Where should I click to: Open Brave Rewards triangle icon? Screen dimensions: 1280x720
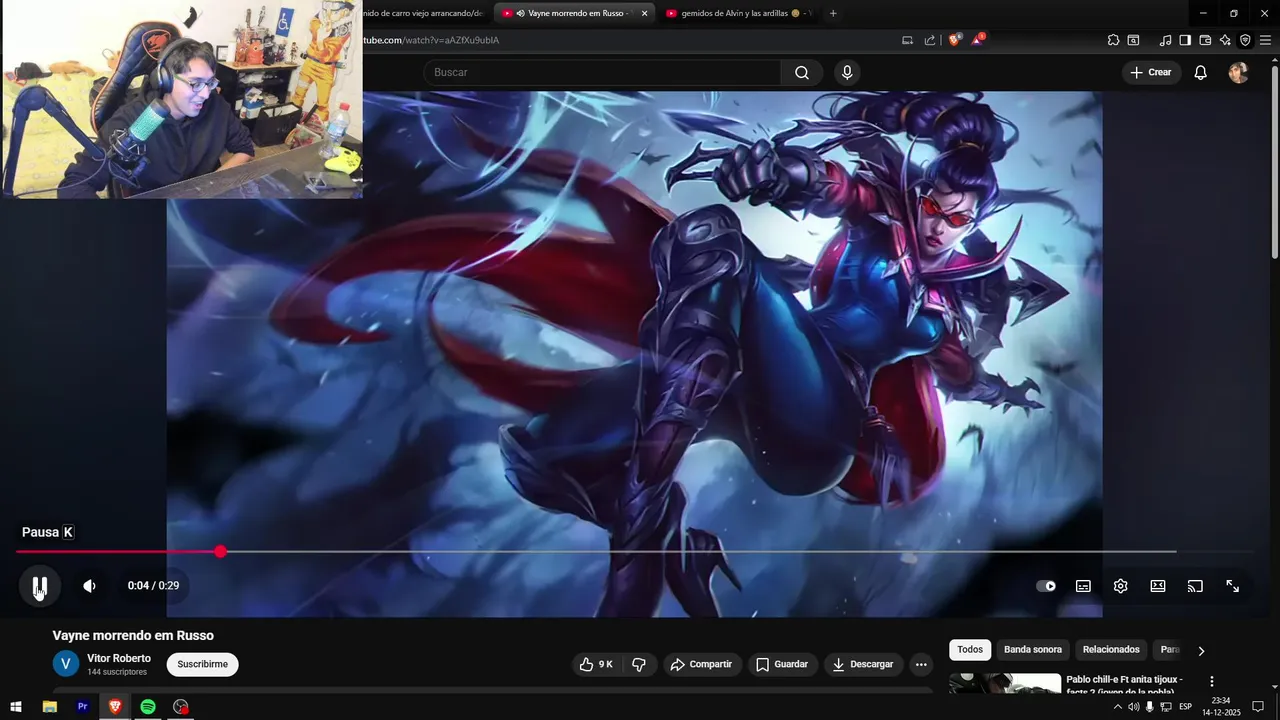point(978,40)
